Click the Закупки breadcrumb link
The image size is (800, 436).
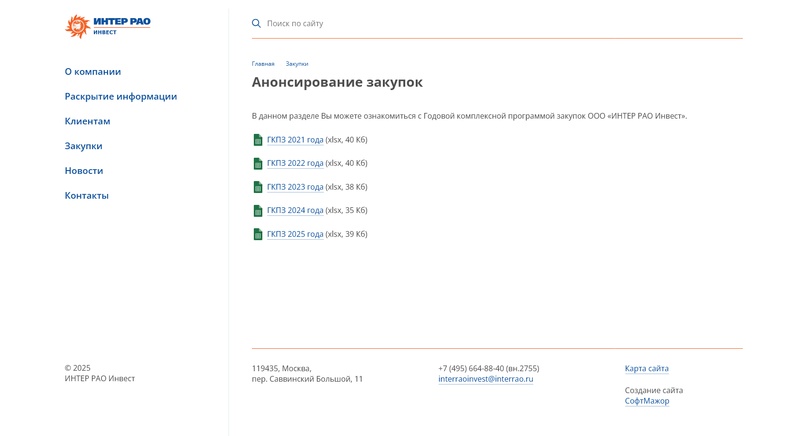click(297, 64)
